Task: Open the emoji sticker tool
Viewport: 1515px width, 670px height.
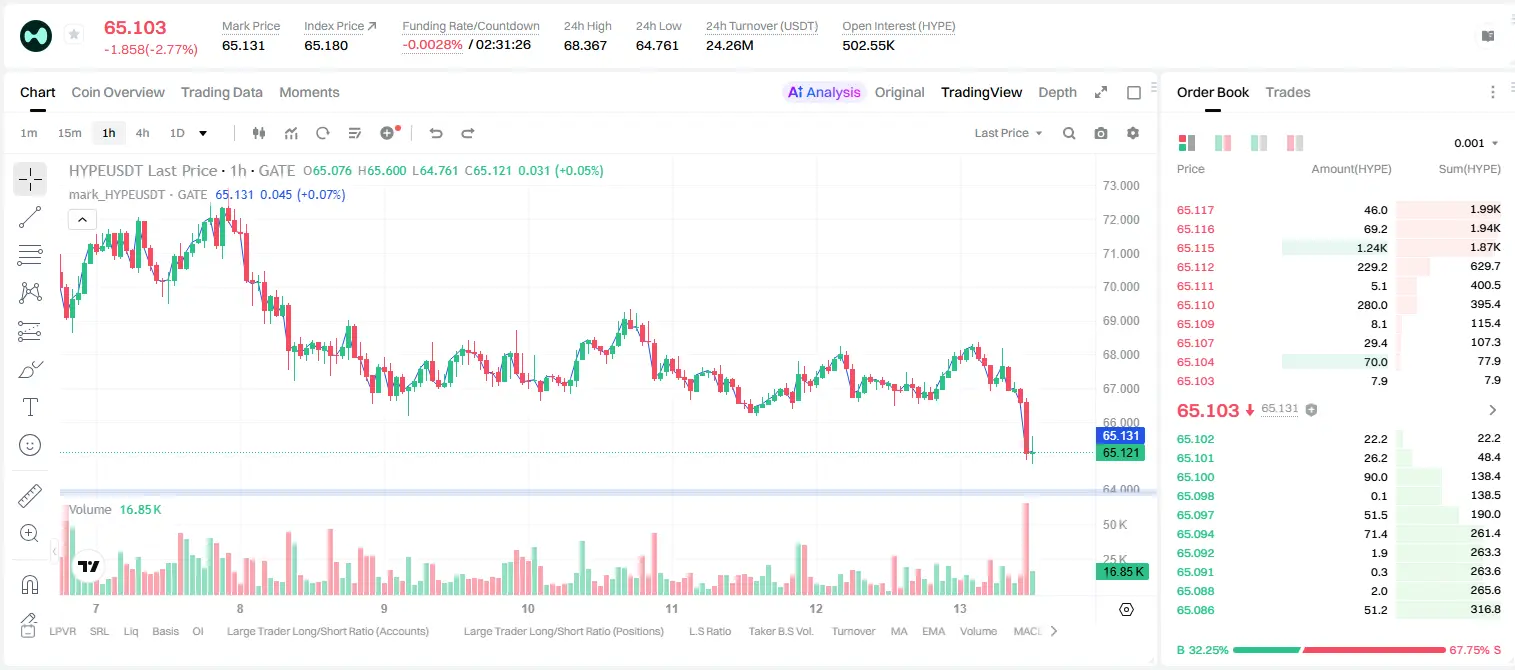Action: [30, 445]
